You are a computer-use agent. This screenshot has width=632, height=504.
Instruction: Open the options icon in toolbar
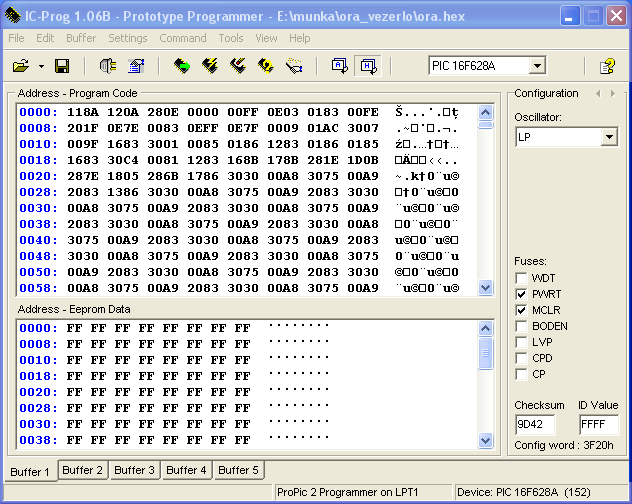click(137, 66)
